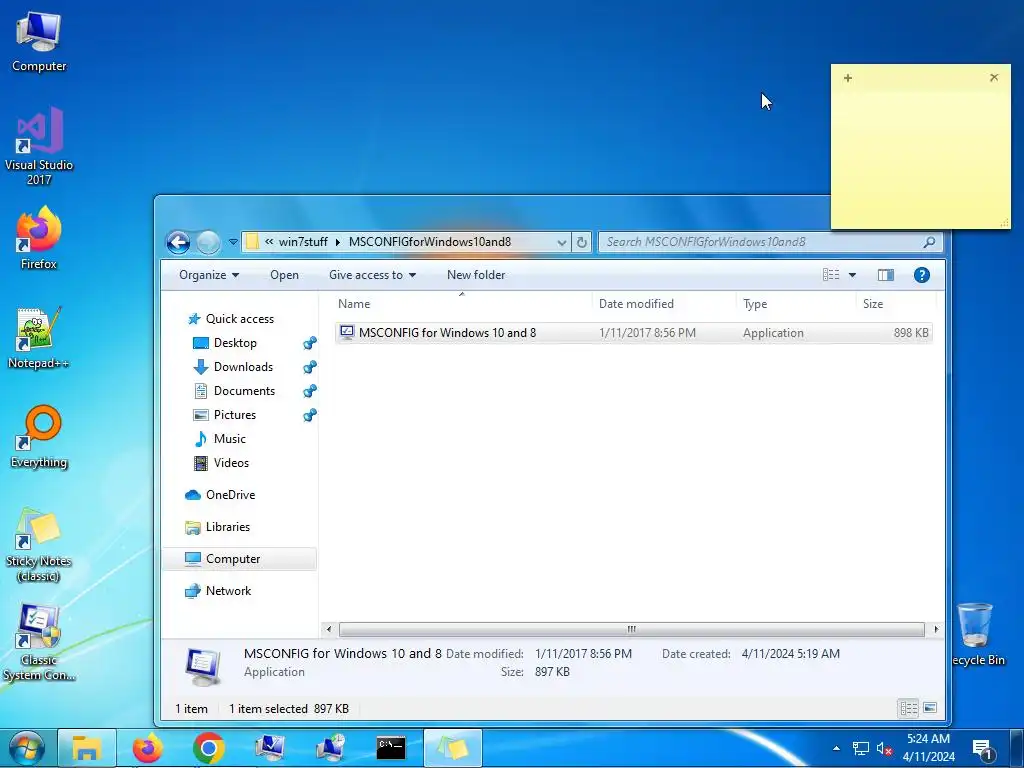Expand the address bar history dropdown
The width and height of the screenshot is (1024, 768).
(x=562, y=242)
